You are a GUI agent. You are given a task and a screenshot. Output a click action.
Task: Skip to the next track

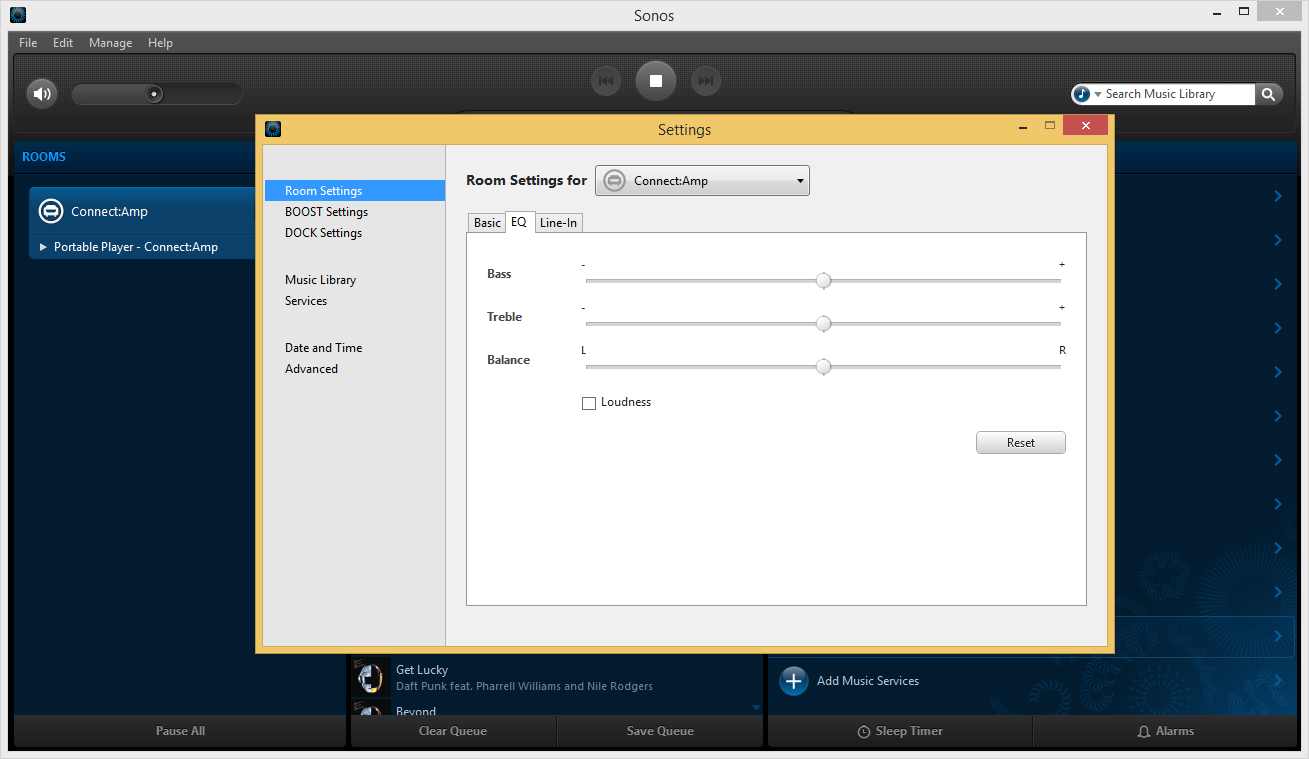pyautogui.click(x=706, y=81)
